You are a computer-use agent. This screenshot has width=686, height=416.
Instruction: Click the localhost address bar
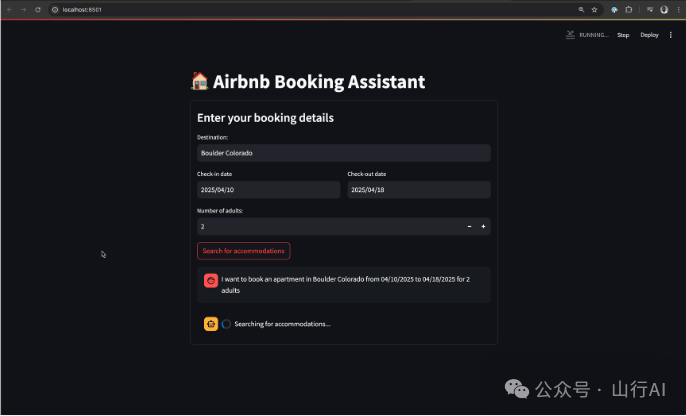pos(300,9)
